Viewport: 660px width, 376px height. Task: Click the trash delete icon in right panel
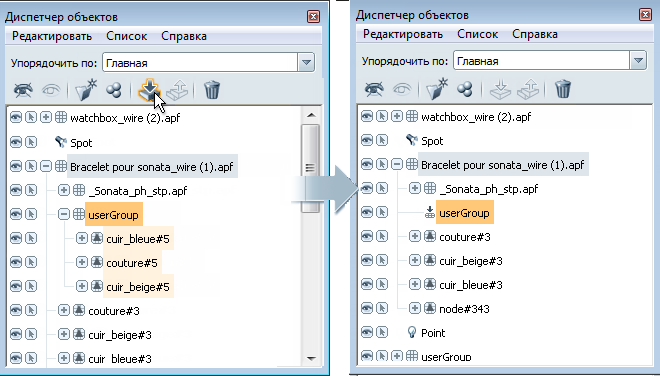pos(563,88)
